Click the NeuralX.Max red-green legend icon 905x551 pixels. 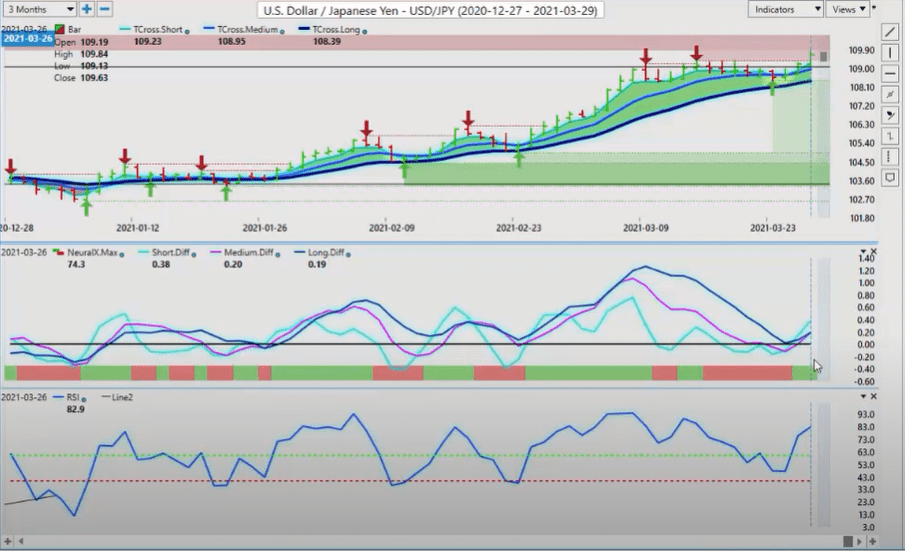point(58,252)
